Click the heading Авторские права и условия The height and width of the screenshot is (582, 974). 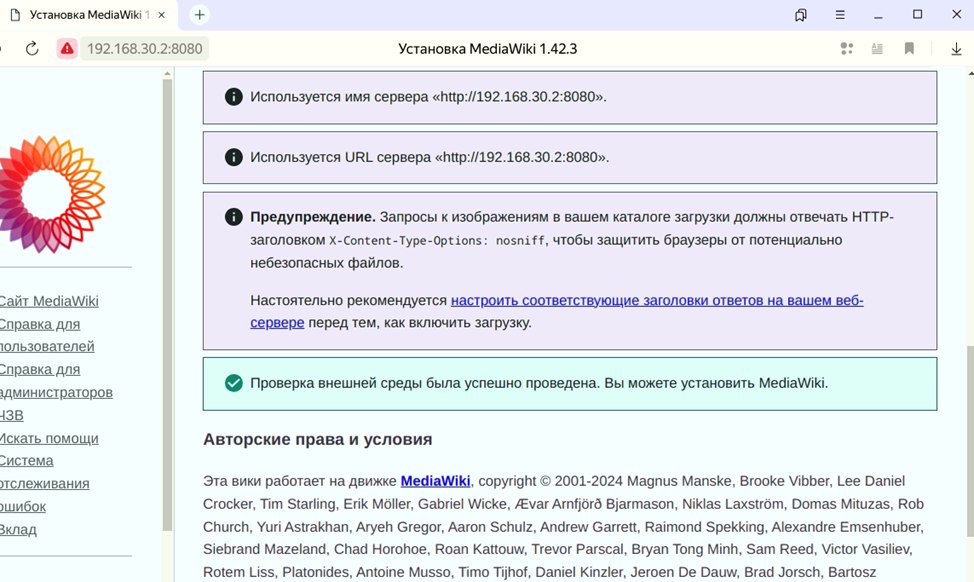pyautogui.click(x=317, y=439)
